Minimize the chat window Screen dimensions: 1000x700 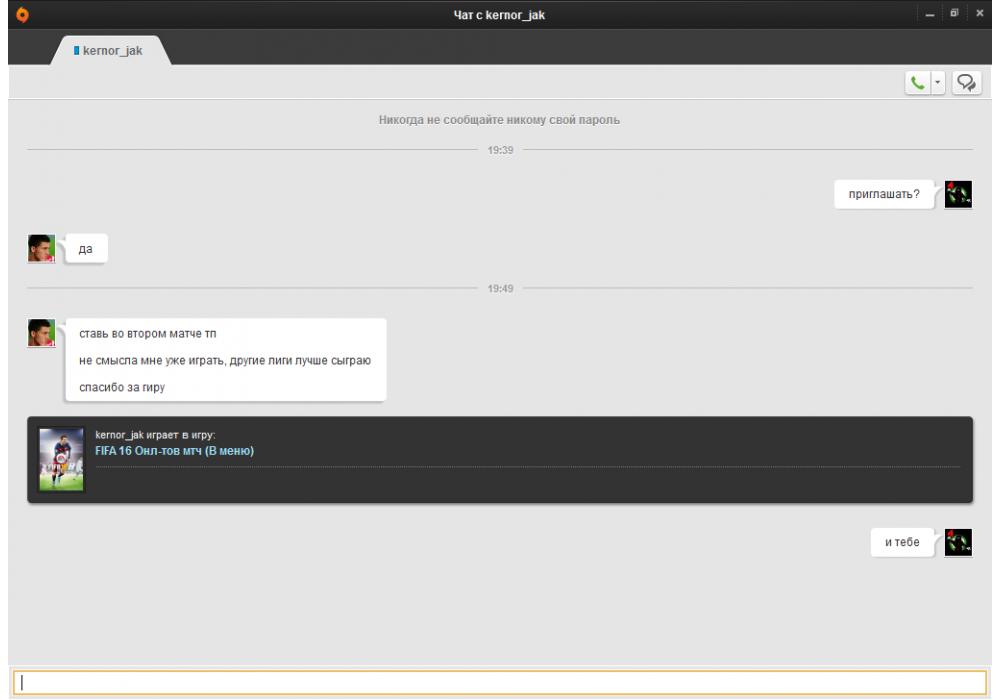click(x=931, y=13)
